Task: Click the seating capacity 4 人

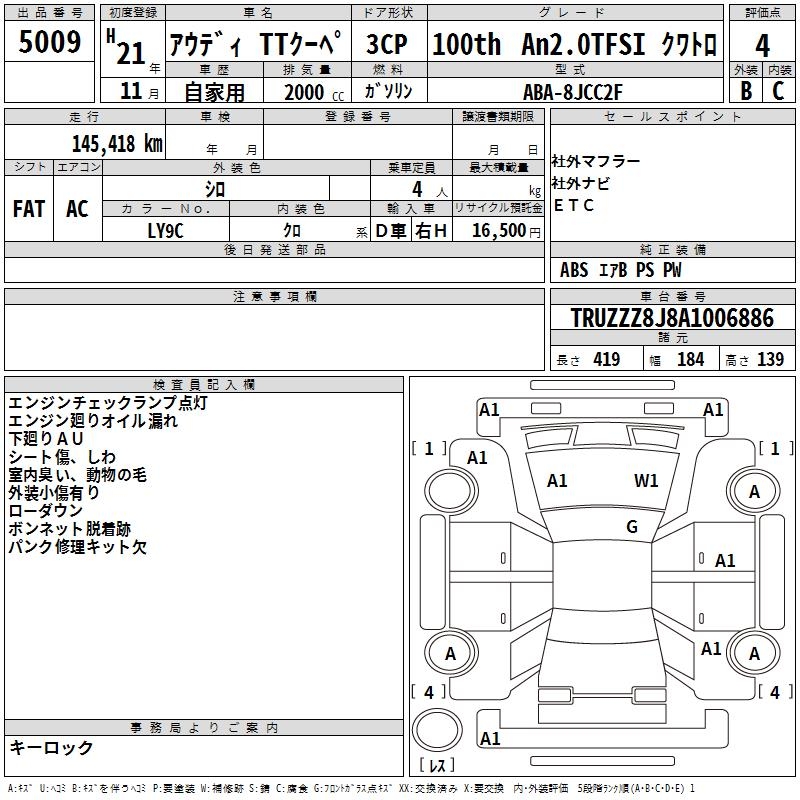Action: (x=430, y=190)
